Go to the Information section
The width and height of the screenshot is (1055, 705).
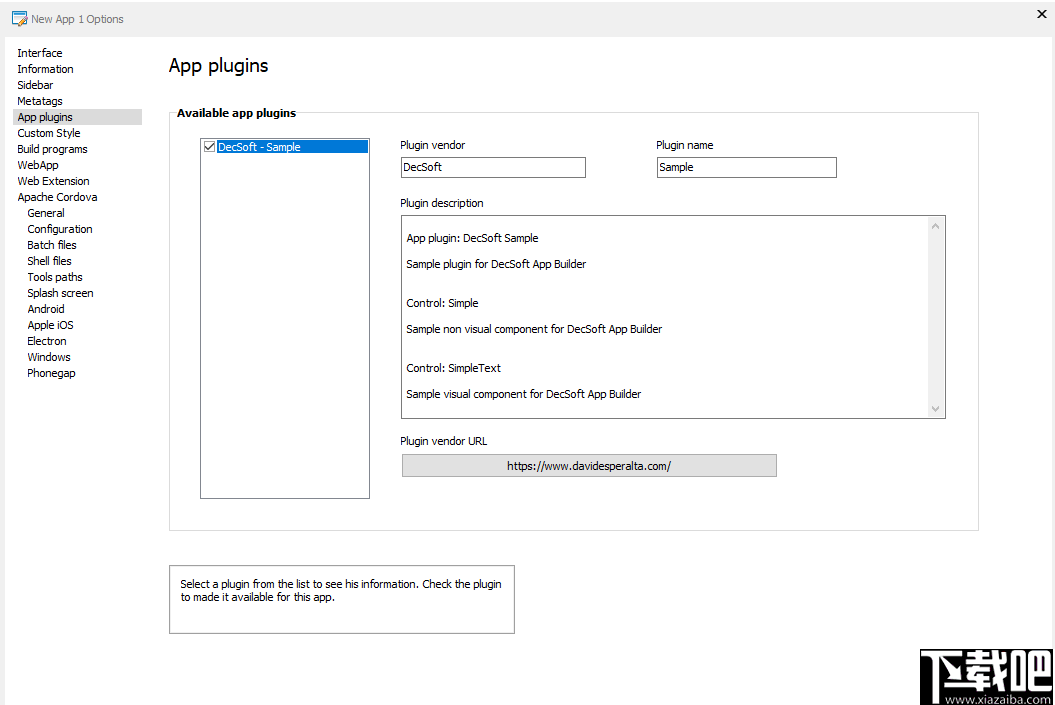(x=45, y=69)
